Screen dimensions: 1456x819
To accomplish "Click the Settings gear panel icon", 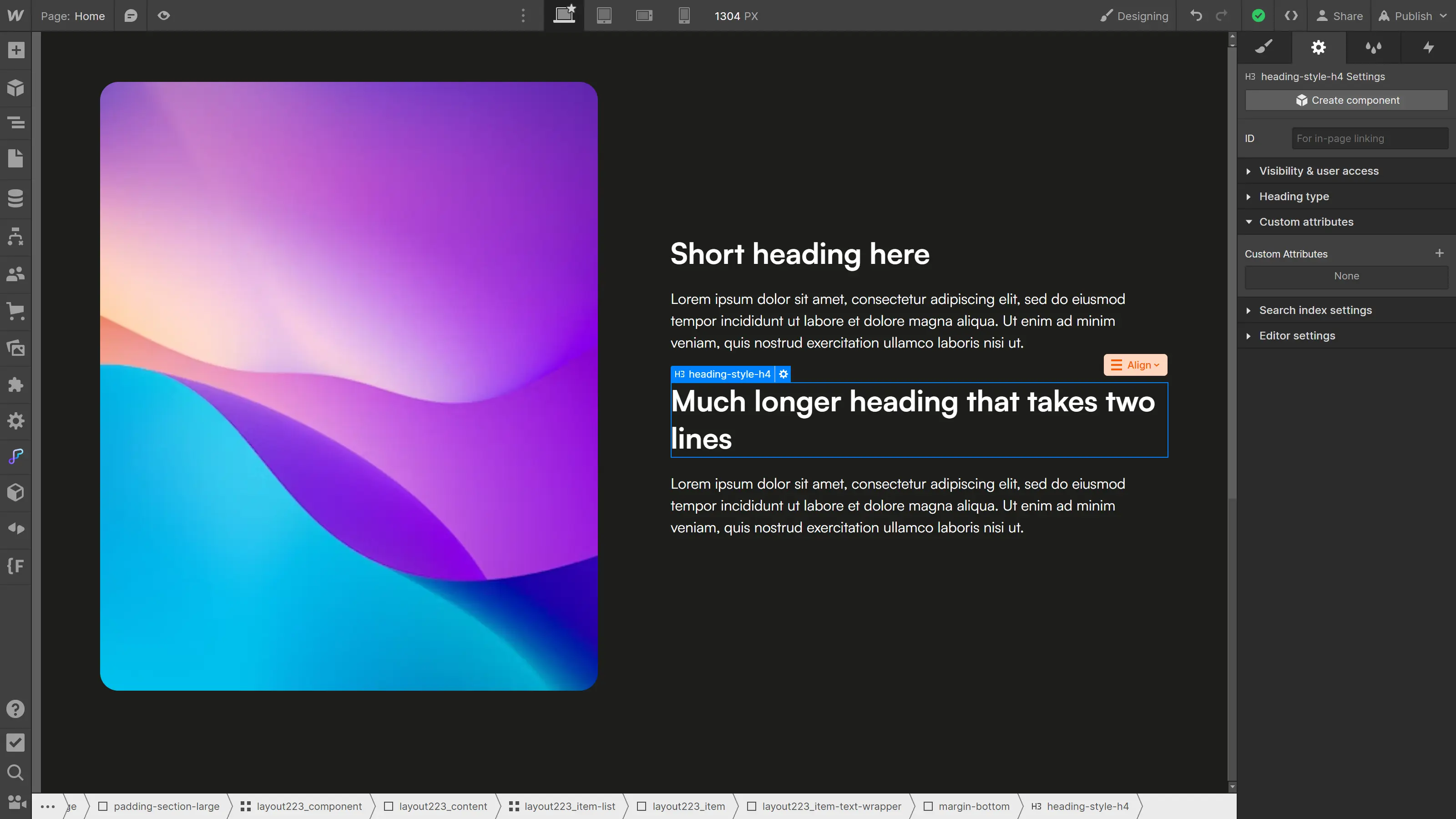I will [x=1319, y=47].
